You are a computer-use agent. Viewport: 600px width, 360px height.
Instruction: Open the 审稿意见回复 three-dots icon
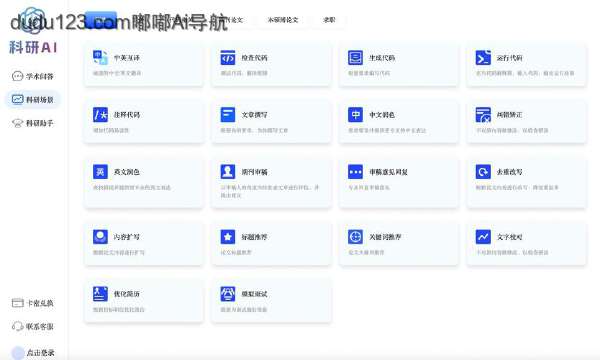click(x=355, y=171)
